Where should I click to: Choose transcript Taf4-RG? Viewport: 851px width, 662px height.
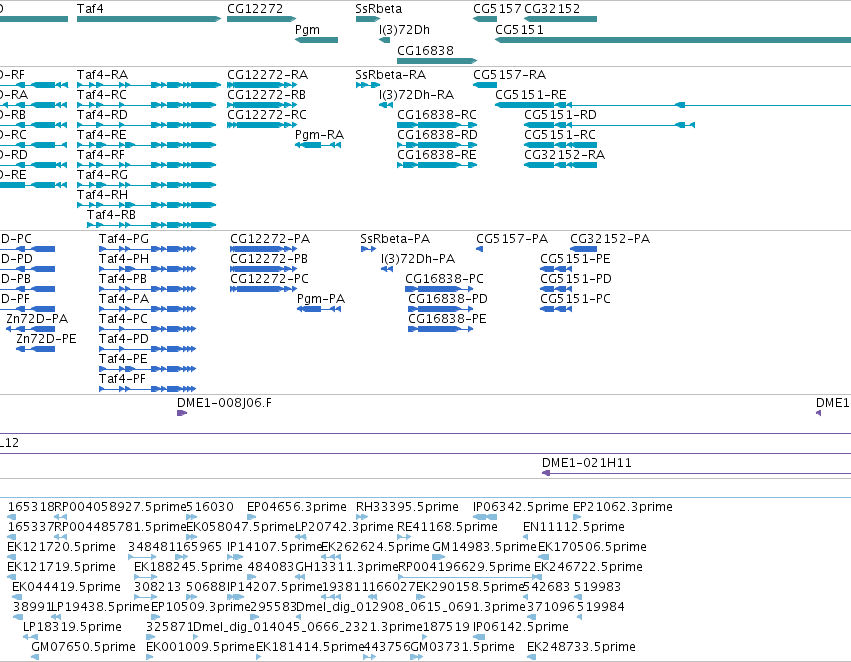pyautogui.click(x=103, y=175)
